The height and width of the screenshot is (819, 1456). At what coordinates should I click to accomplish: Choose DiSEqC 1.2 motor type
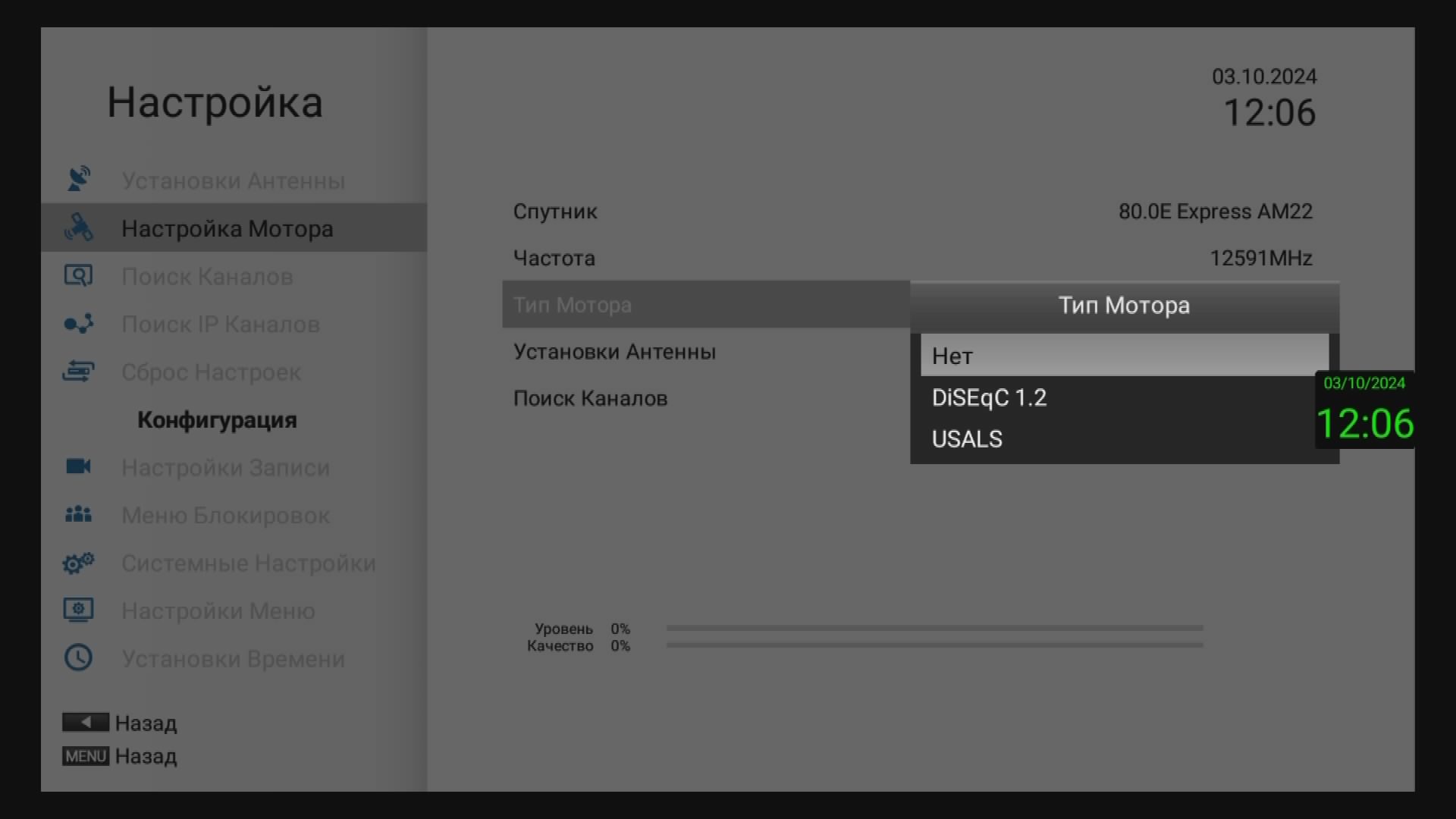click(1125, 397)
